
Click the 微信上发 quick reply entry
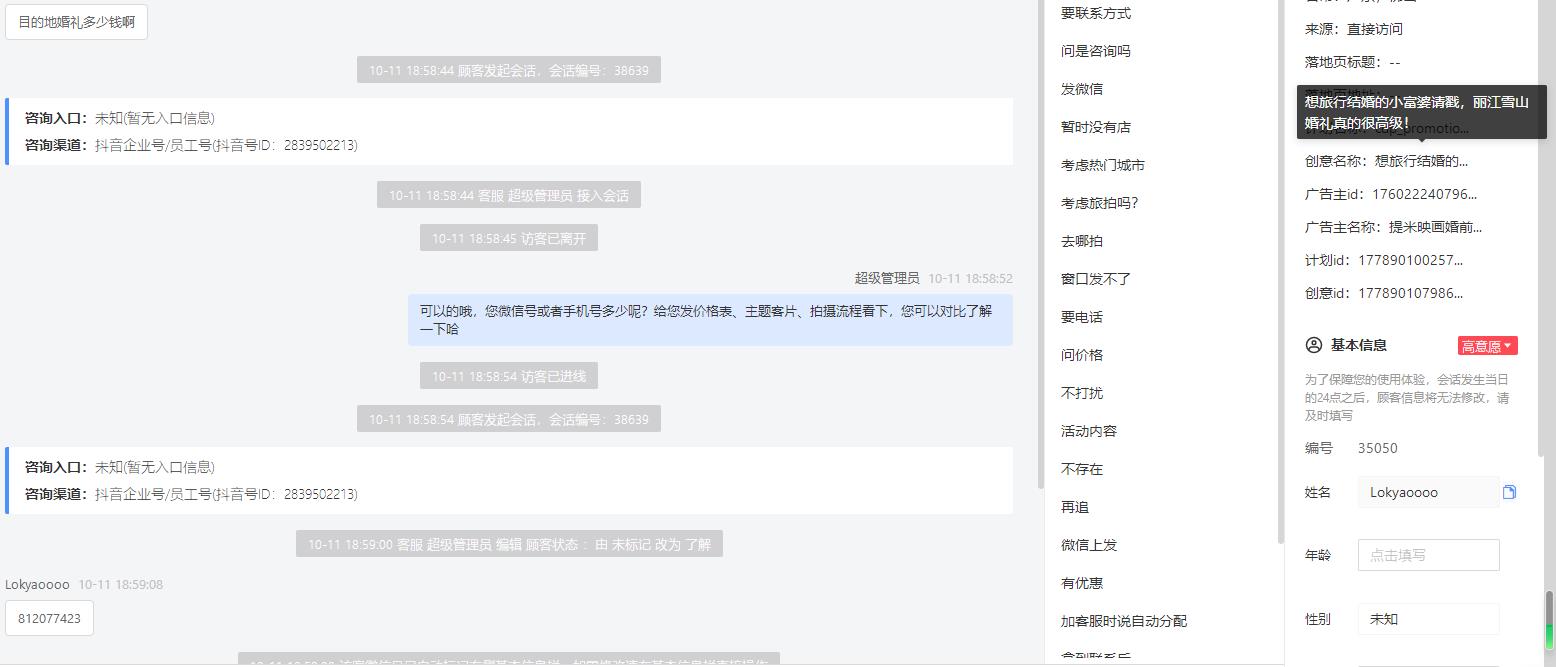(x=1089, y=545)
